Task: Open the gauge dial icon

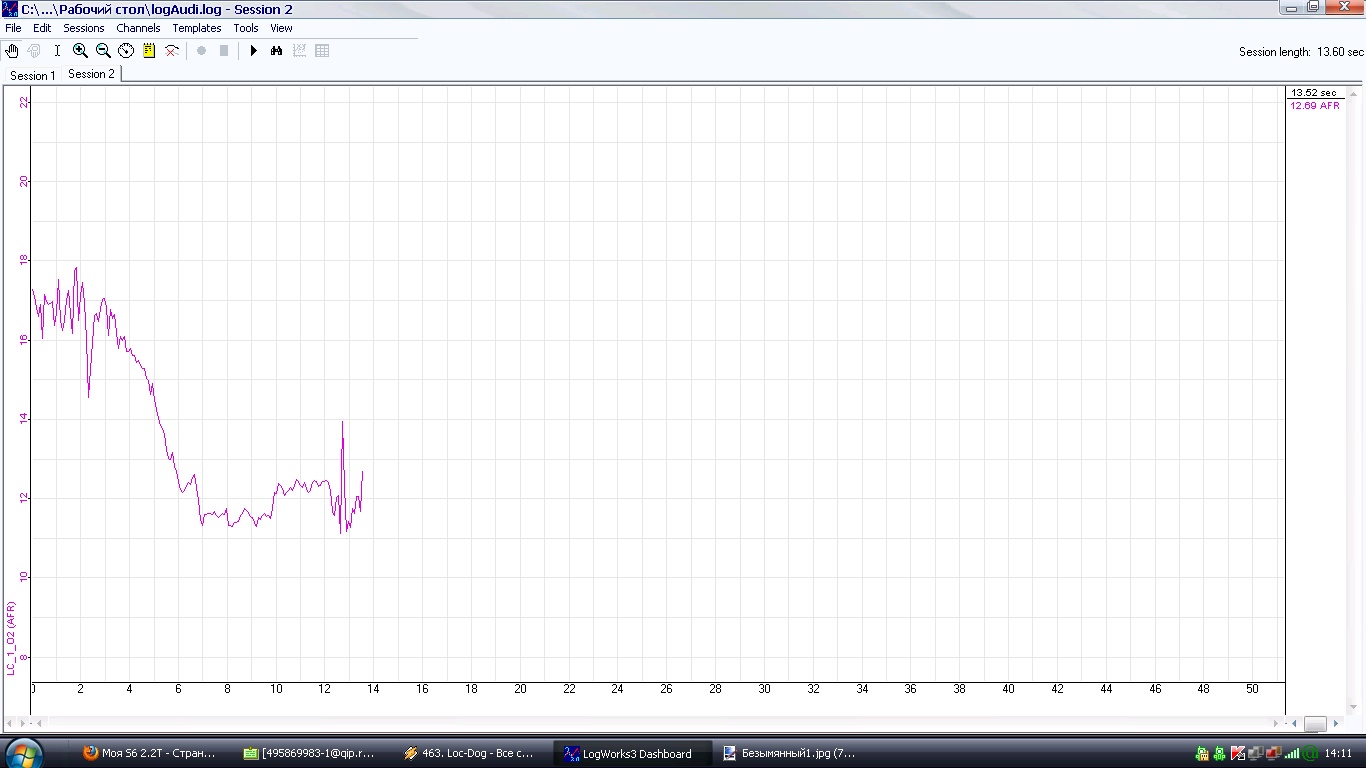Action: click(126, 51)
